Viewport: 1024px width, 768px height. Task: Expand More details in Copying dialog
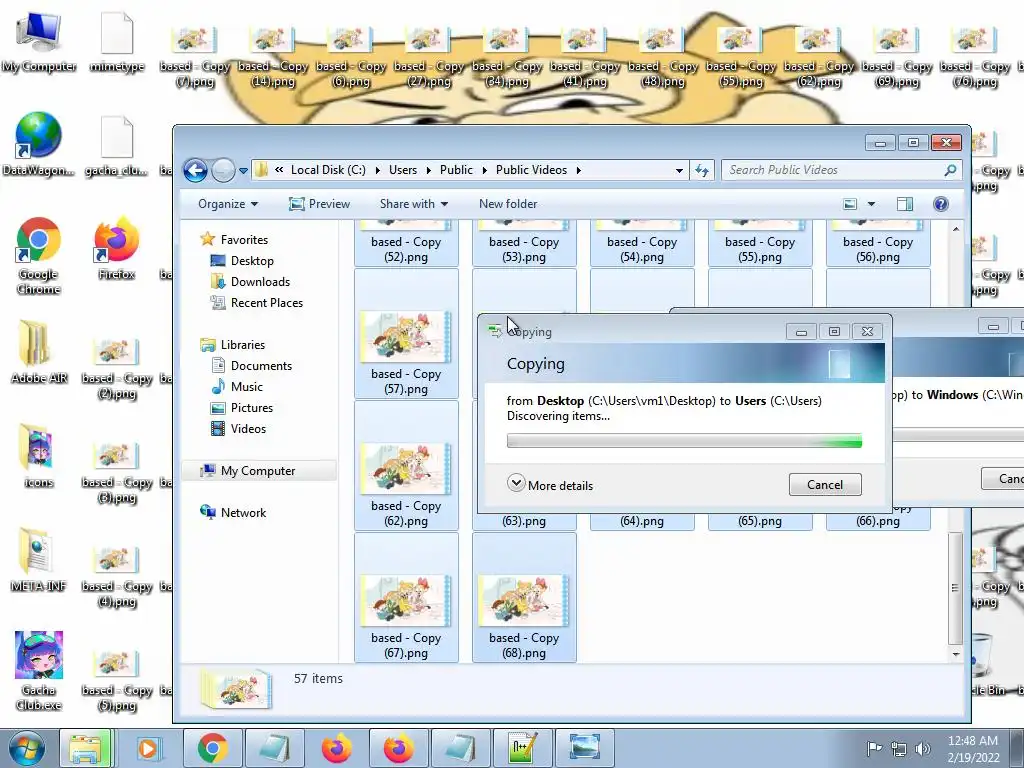[551, 485]
